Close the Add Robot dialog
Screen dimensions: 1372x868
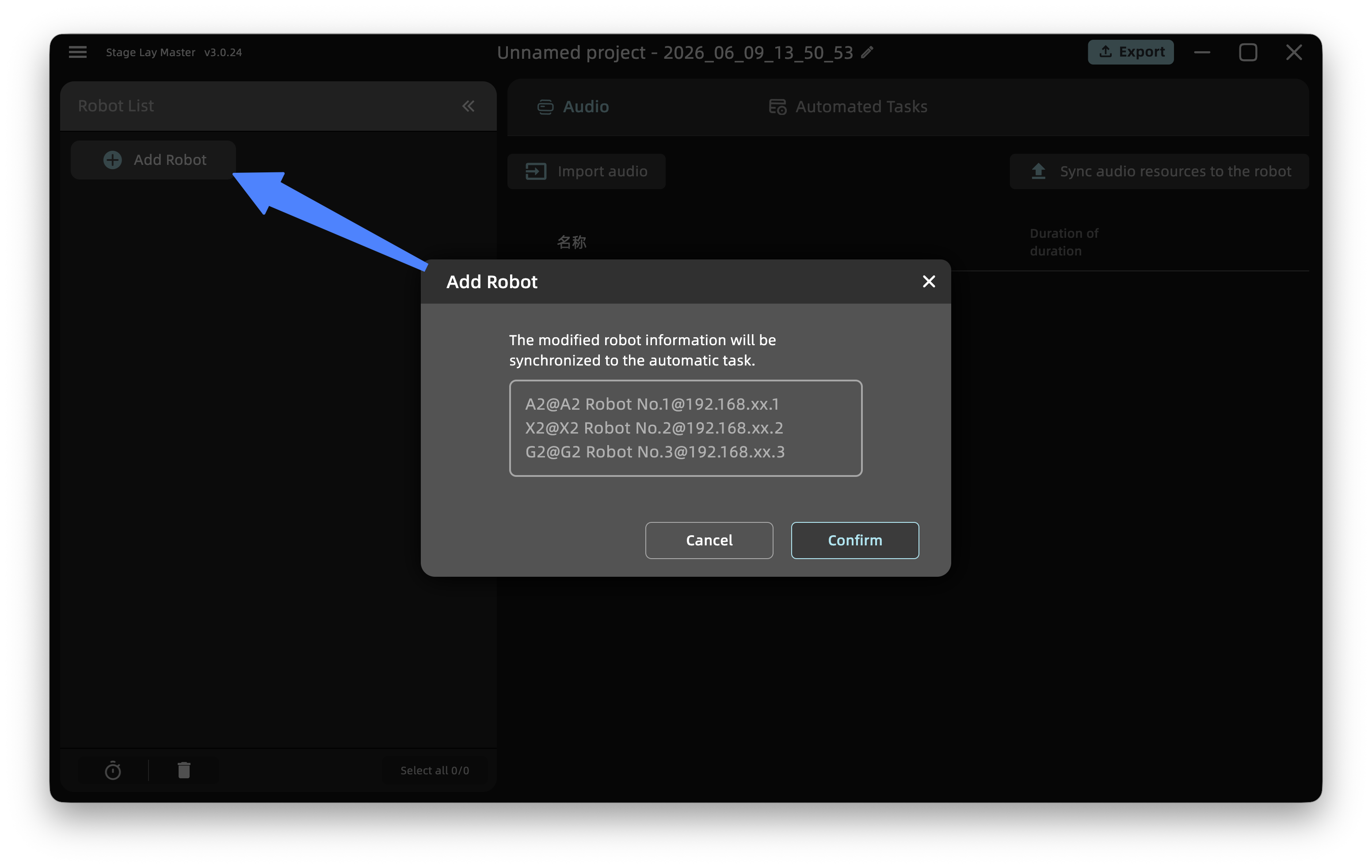point(929,282)
